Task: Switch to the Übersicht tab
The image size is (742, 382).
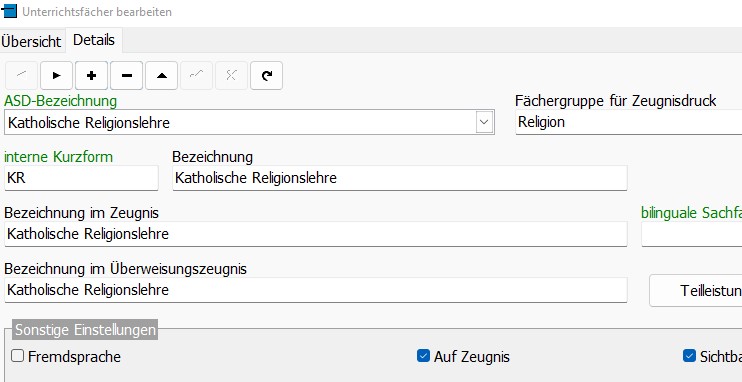Action: (x=31, y=42)
